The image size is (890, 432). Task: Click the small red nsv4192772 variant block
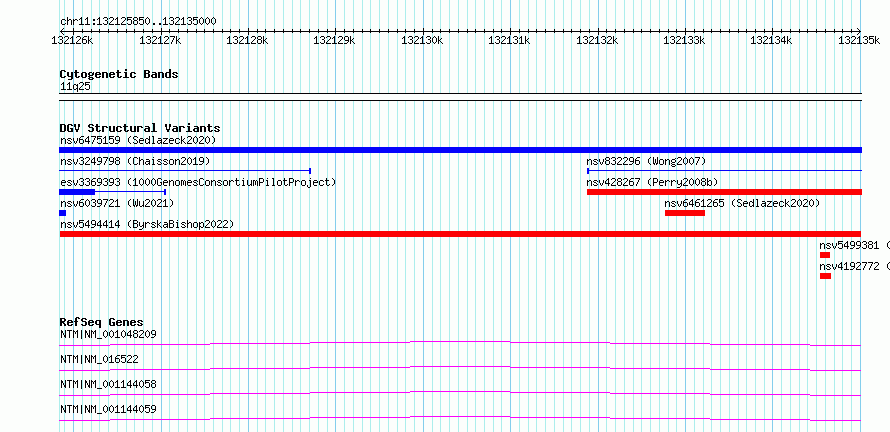(x=825, y=276)
